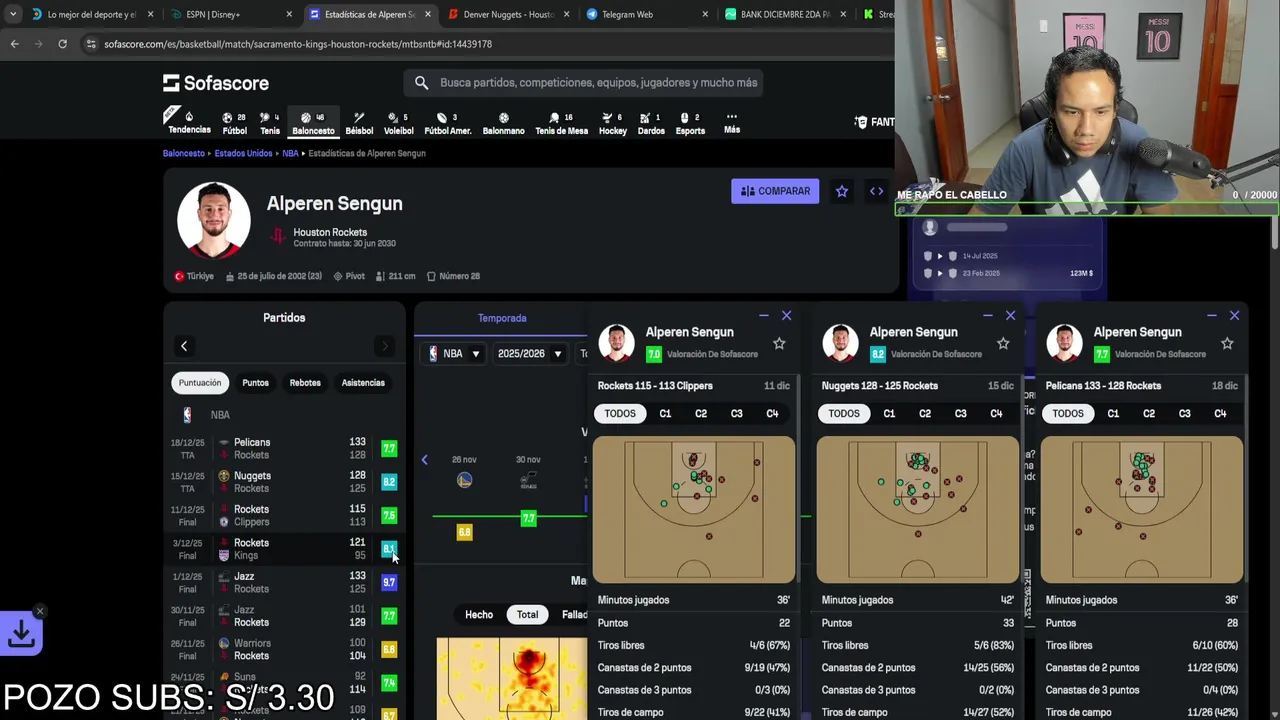Select the Total shot map option

527,615
